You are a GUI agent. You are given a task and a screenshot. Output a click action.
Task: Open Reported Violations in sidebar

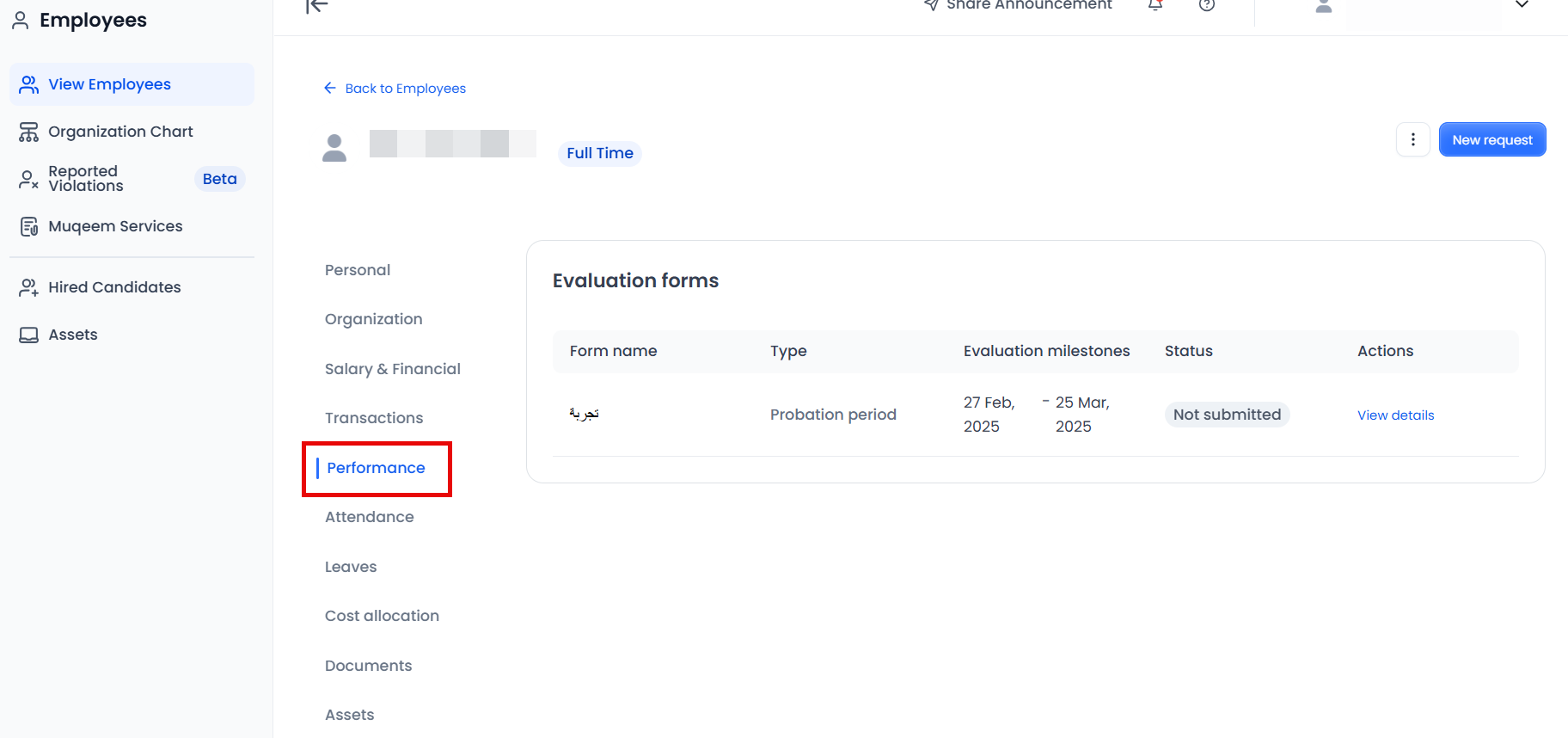click(x=86, y=179)
